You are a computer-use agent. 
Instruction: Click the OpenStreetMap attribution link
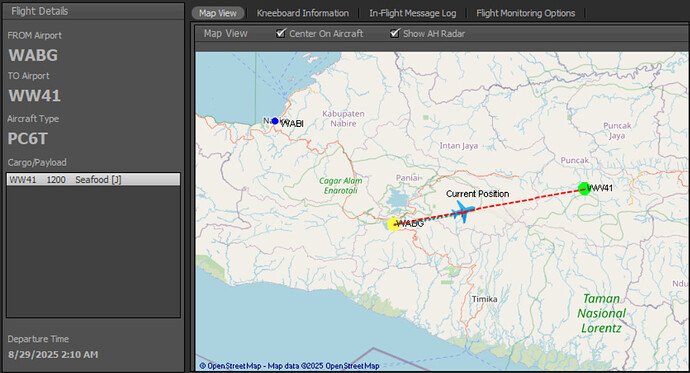coord(290,366)
